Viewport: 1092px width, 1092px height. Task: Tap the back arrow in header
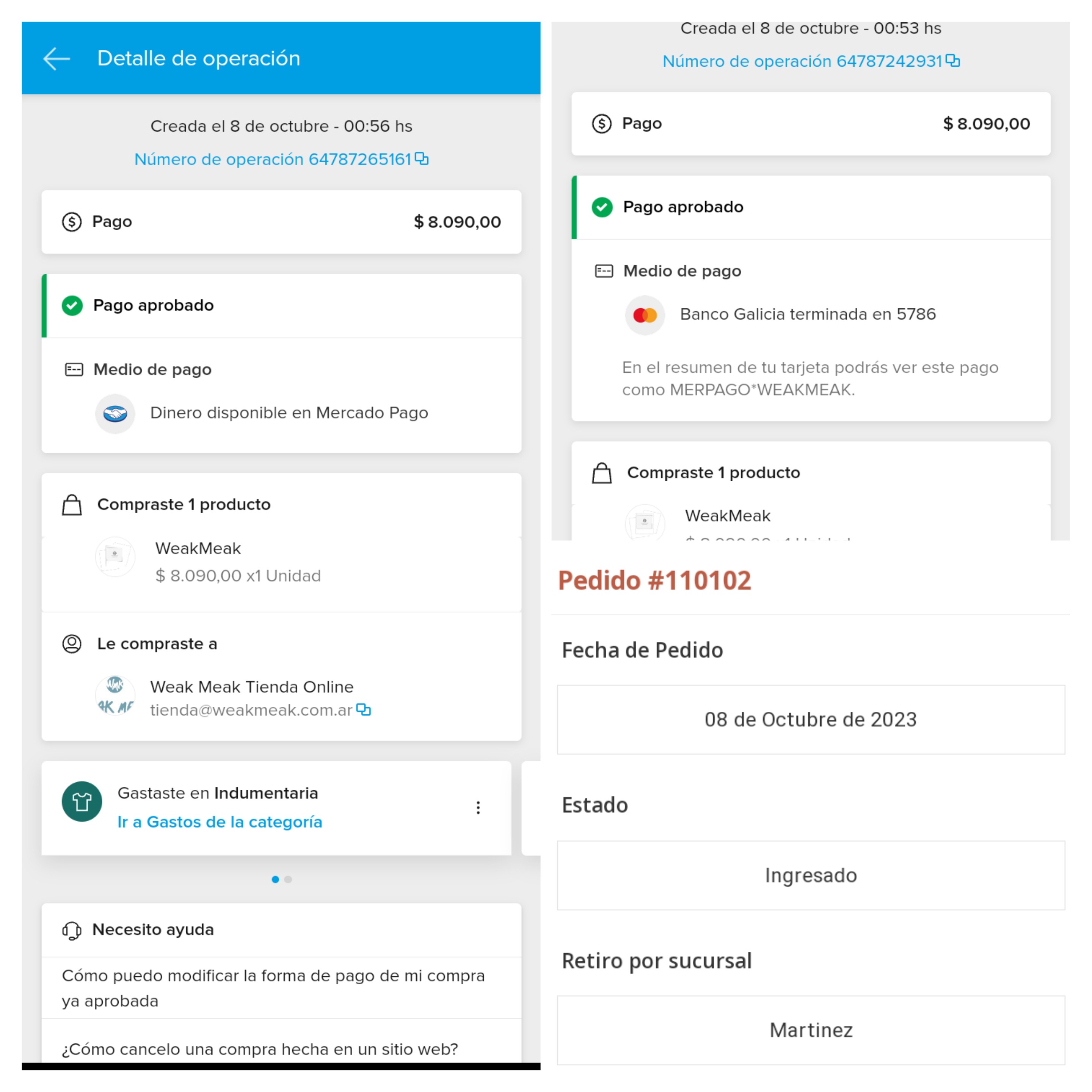tap(56, 59)
